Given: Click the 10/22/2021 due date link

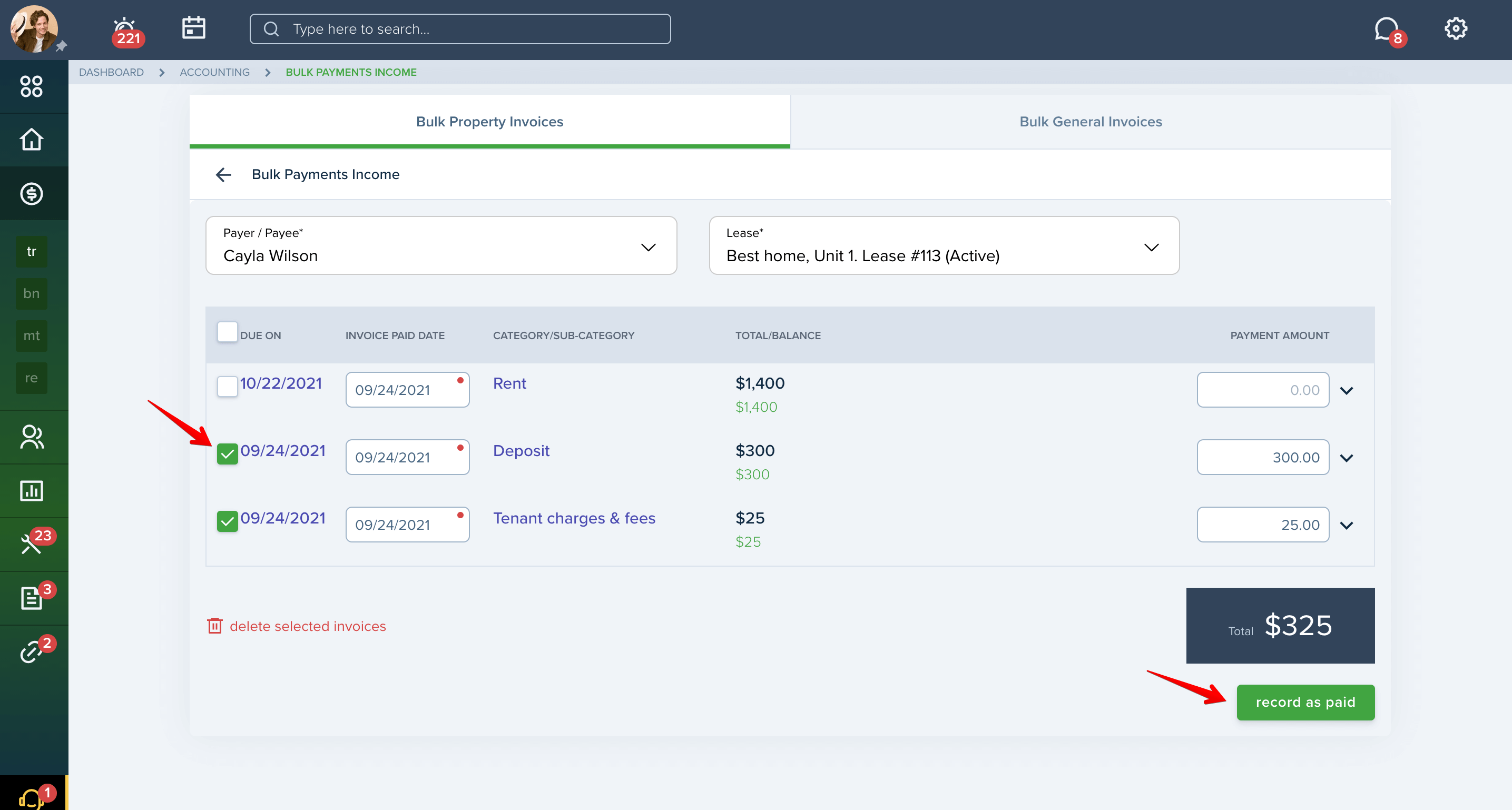Looking at the screenshot, I should (x=281, y=383).
